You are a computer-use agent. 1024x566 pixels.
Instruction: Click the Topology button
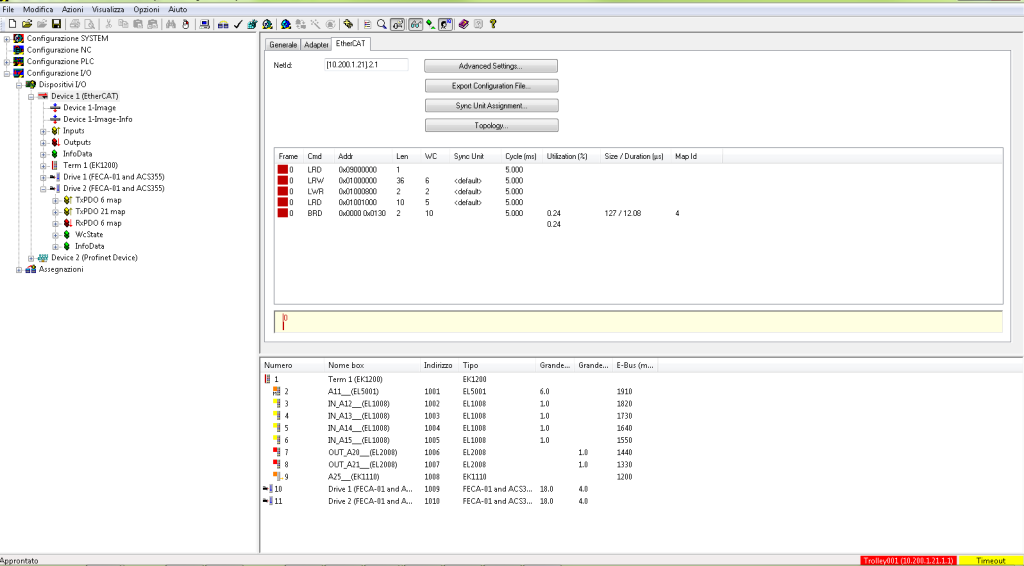pos(491,125)
